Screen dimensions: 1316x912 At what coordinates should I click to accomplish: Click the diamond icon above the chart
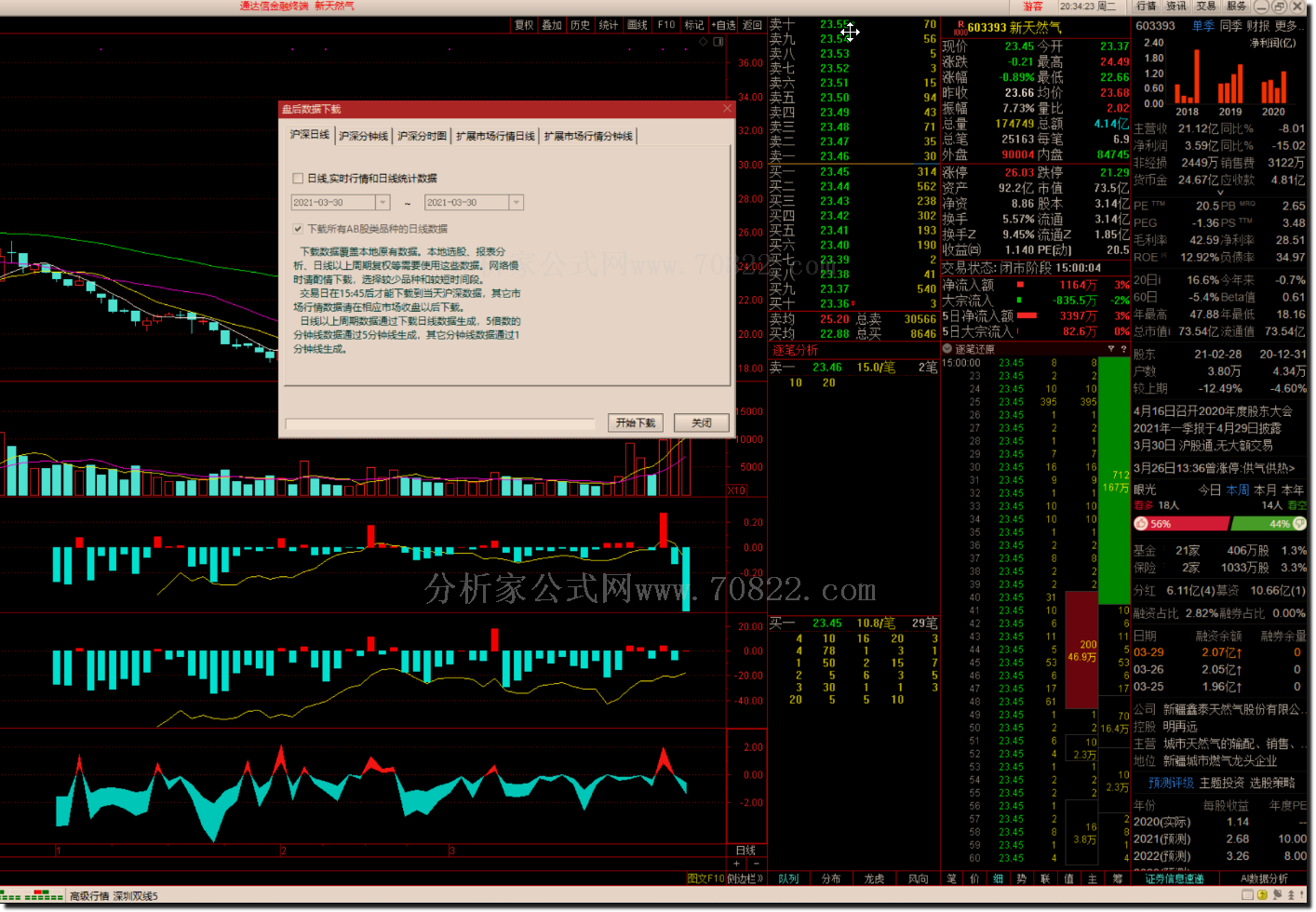click(703, 42)
